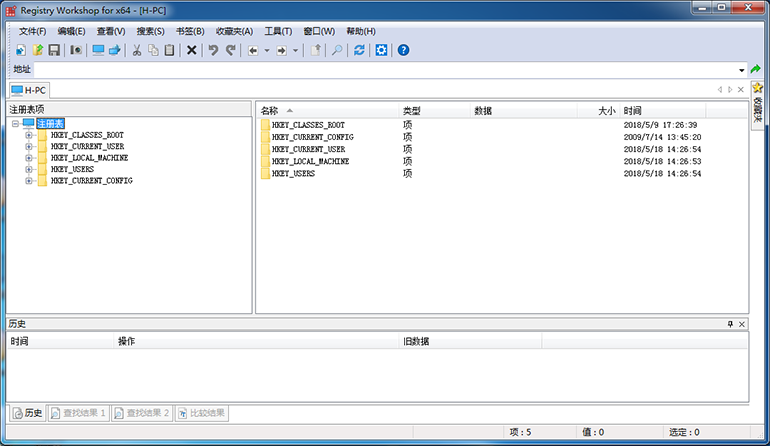Open the 窗口(W) menu
This screenshot has width=770, height=446.
(x=319, y=31)
